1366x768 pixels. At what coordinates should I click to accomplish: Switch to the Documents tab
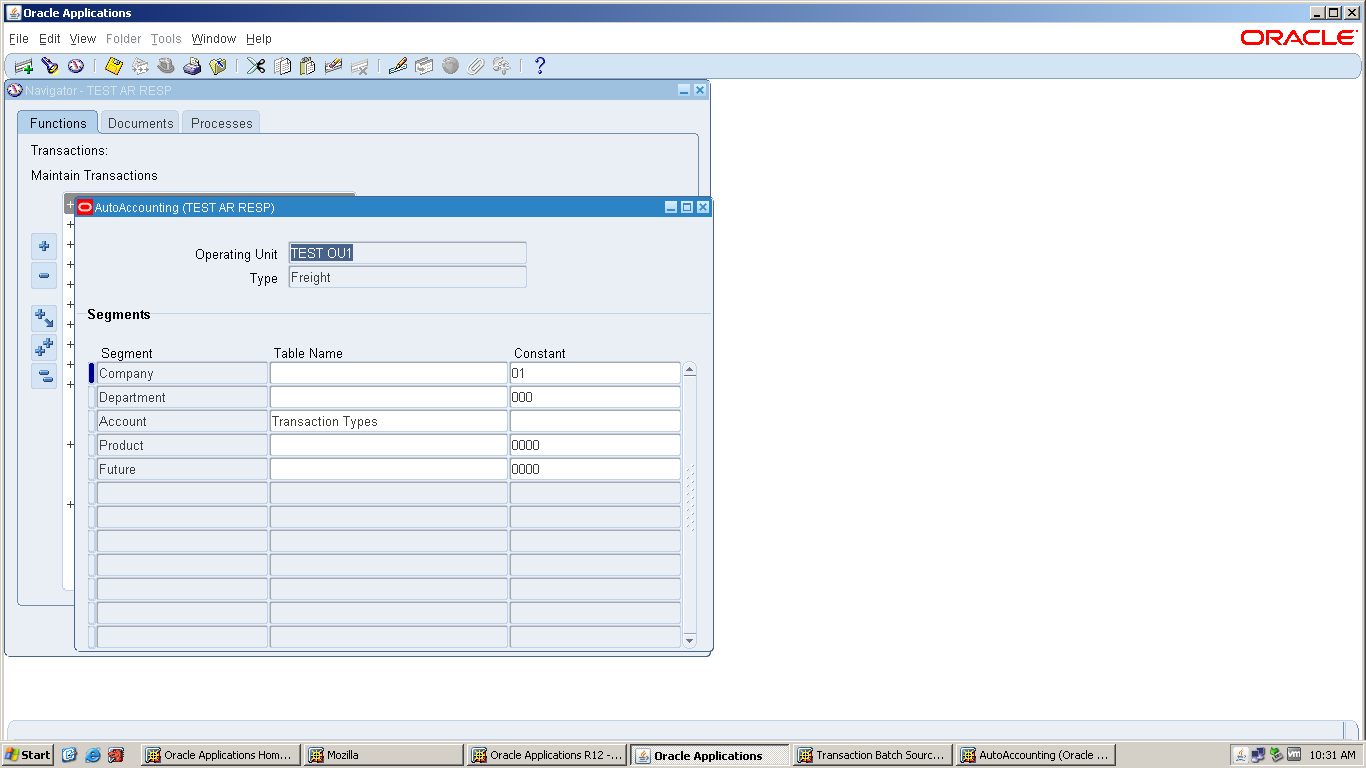(x=139, y=122)
